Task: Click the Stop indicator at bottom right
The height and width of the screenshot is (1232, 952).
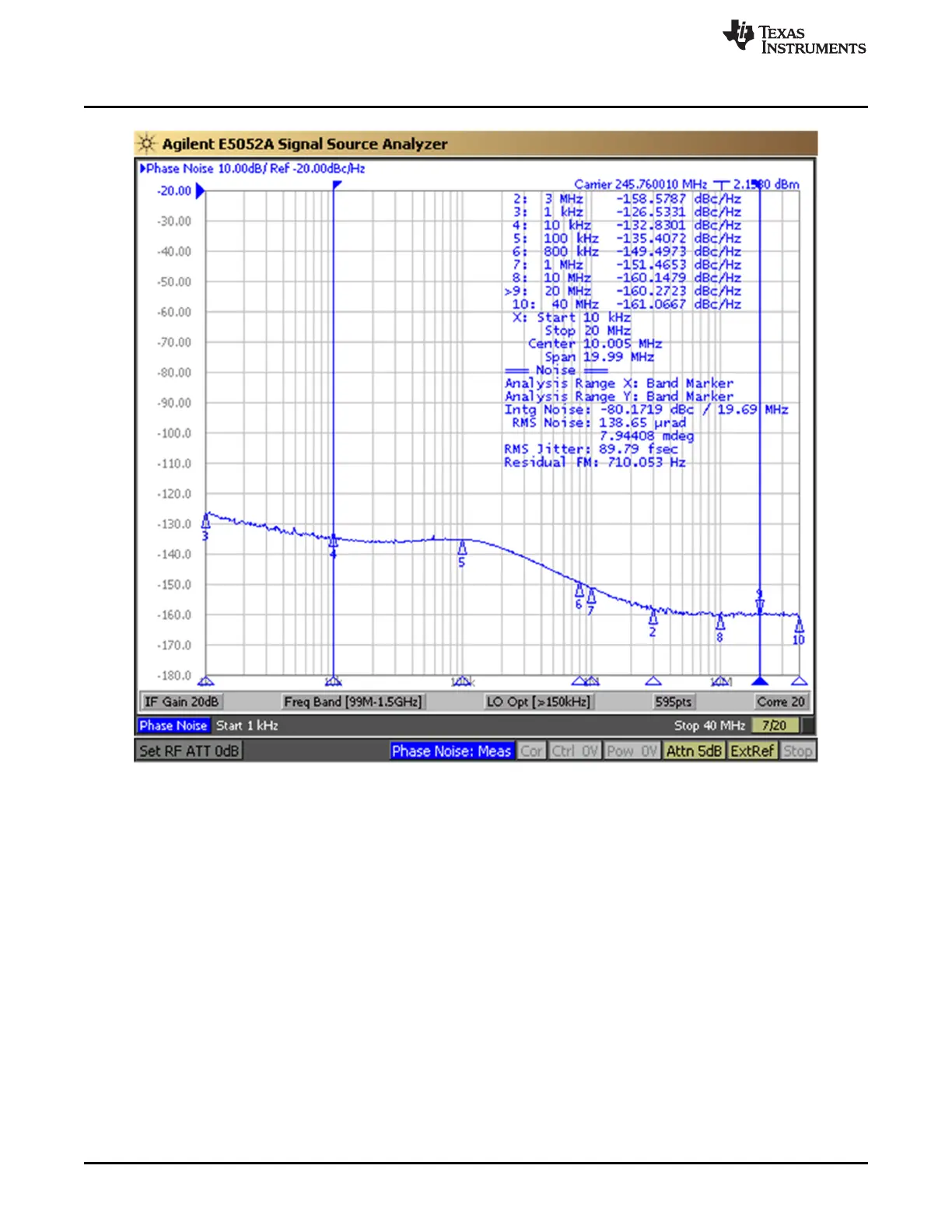Action: 797,751
